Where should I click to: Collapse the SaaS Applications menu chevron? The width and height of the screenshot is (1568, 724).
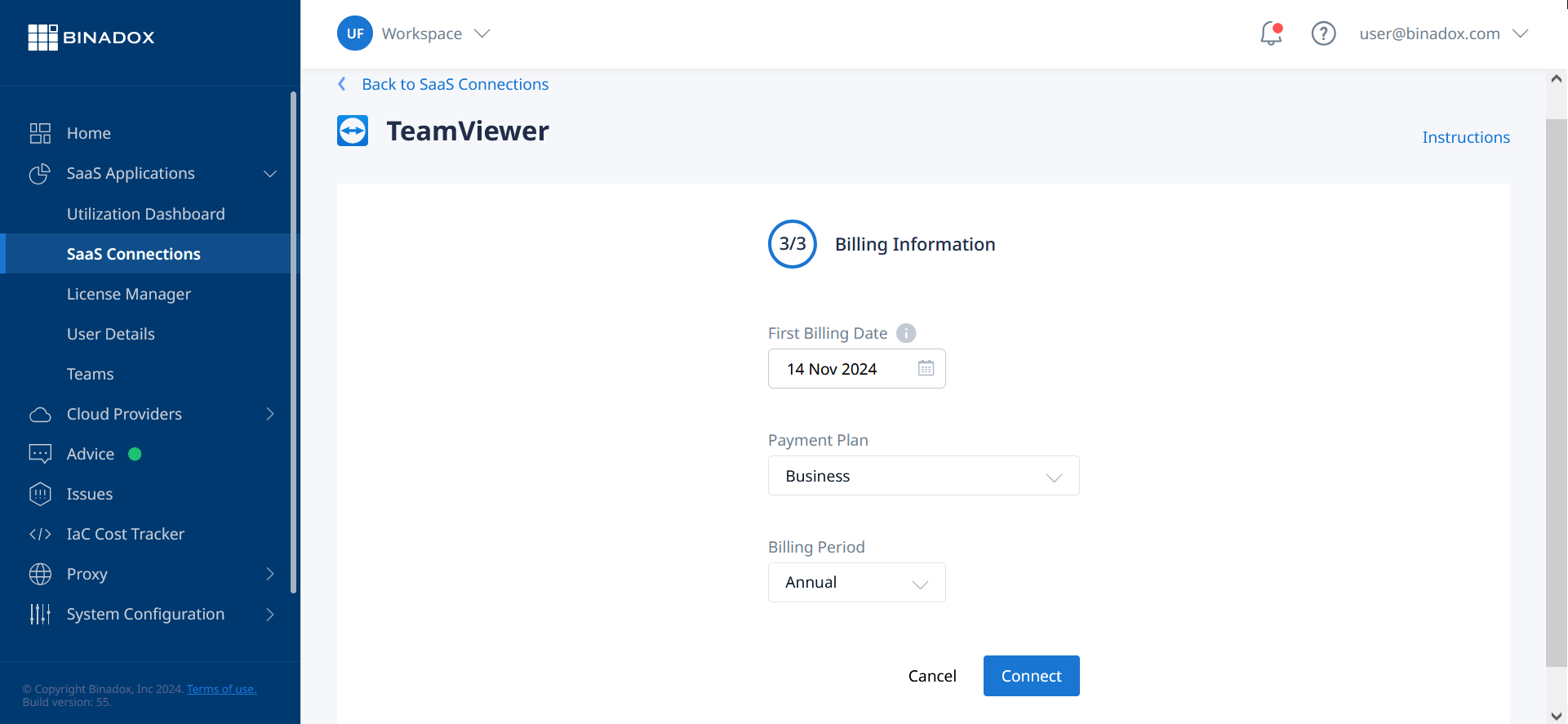(270, 174)
